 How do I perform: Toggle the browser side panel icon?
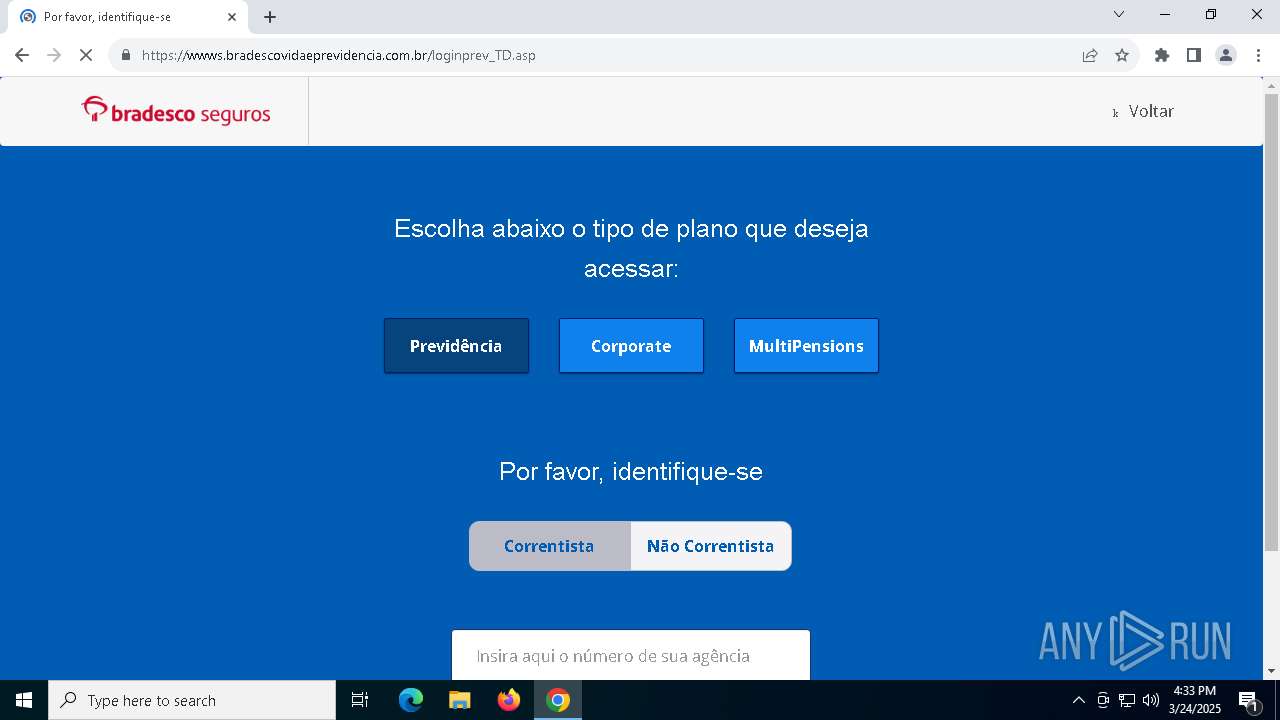tap(1194, 55)
